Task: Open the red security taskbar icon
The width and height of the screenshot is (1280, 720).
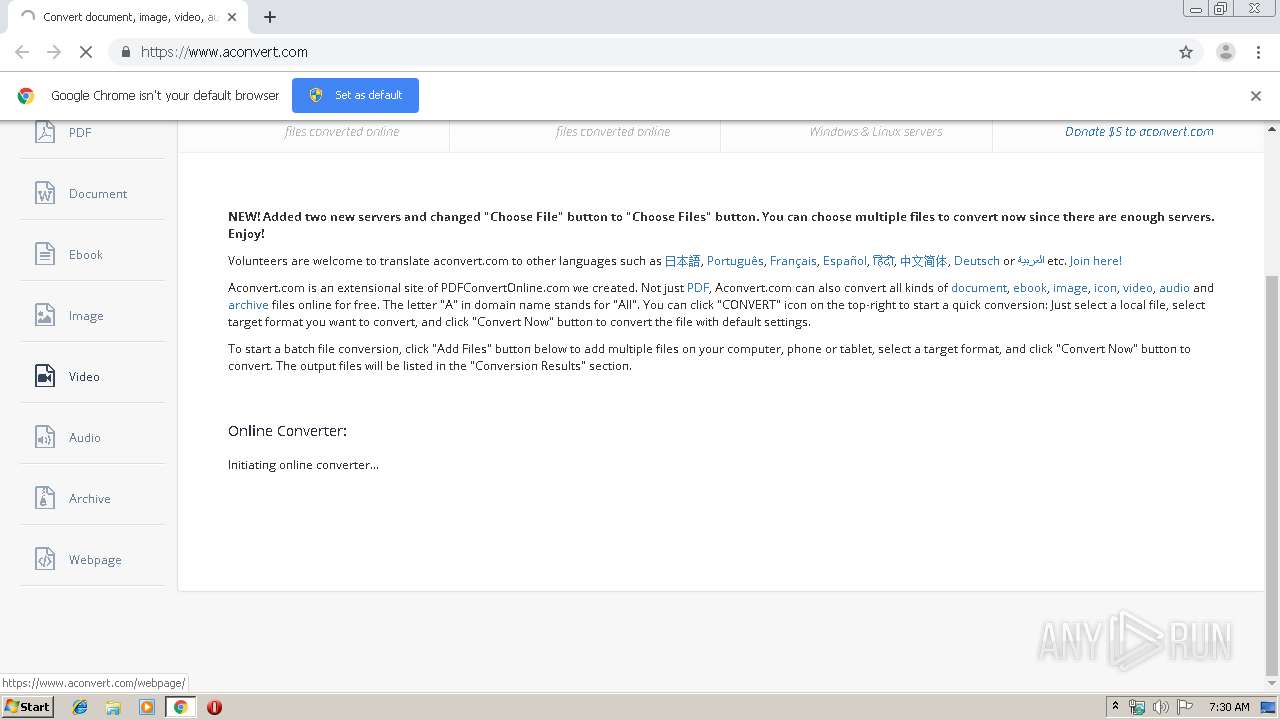Action: pyautogui.click(x=214, y=707)
